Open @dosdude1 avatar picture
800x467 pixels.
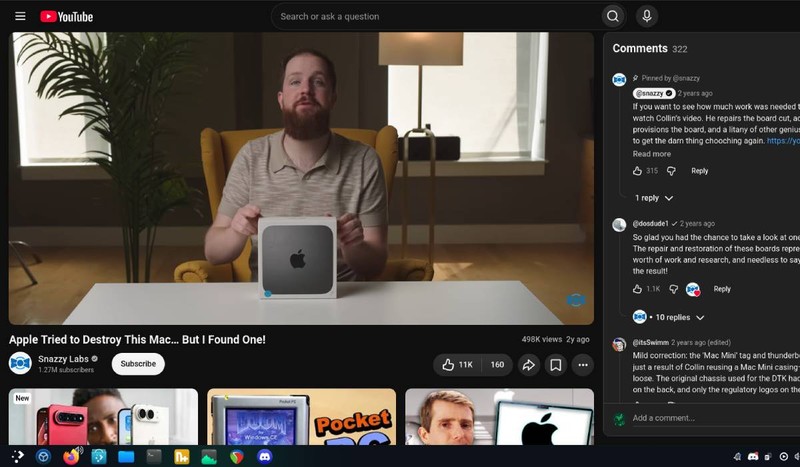click(x=619, y=225)
